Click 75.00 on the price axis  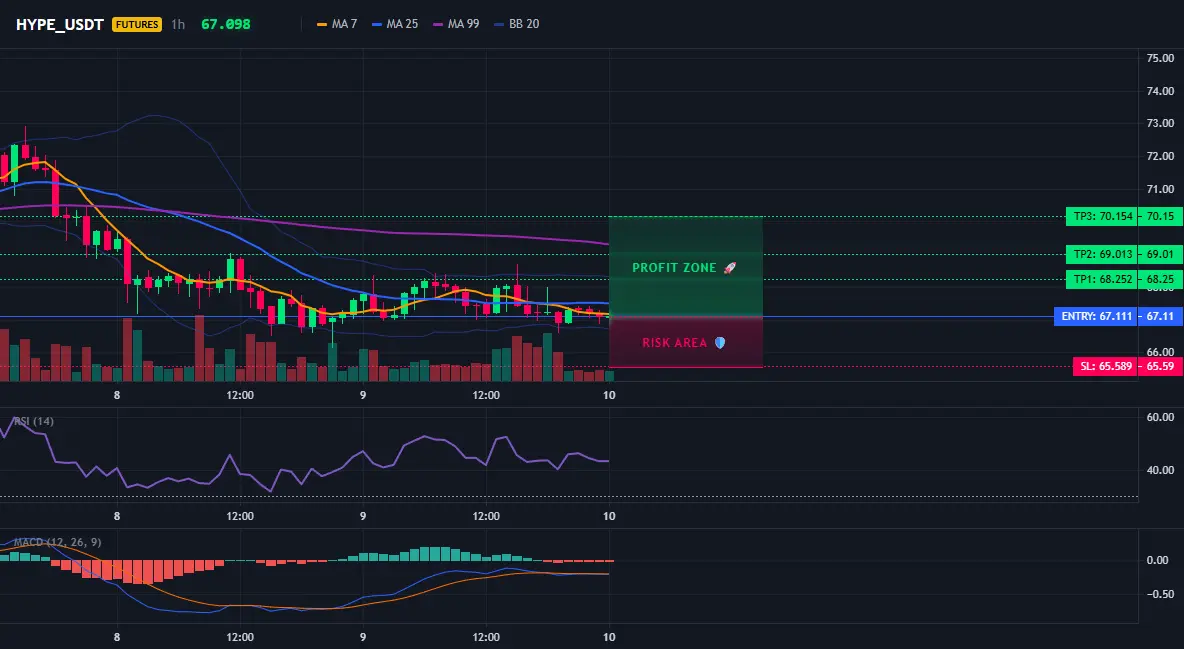coord(1160,58)
